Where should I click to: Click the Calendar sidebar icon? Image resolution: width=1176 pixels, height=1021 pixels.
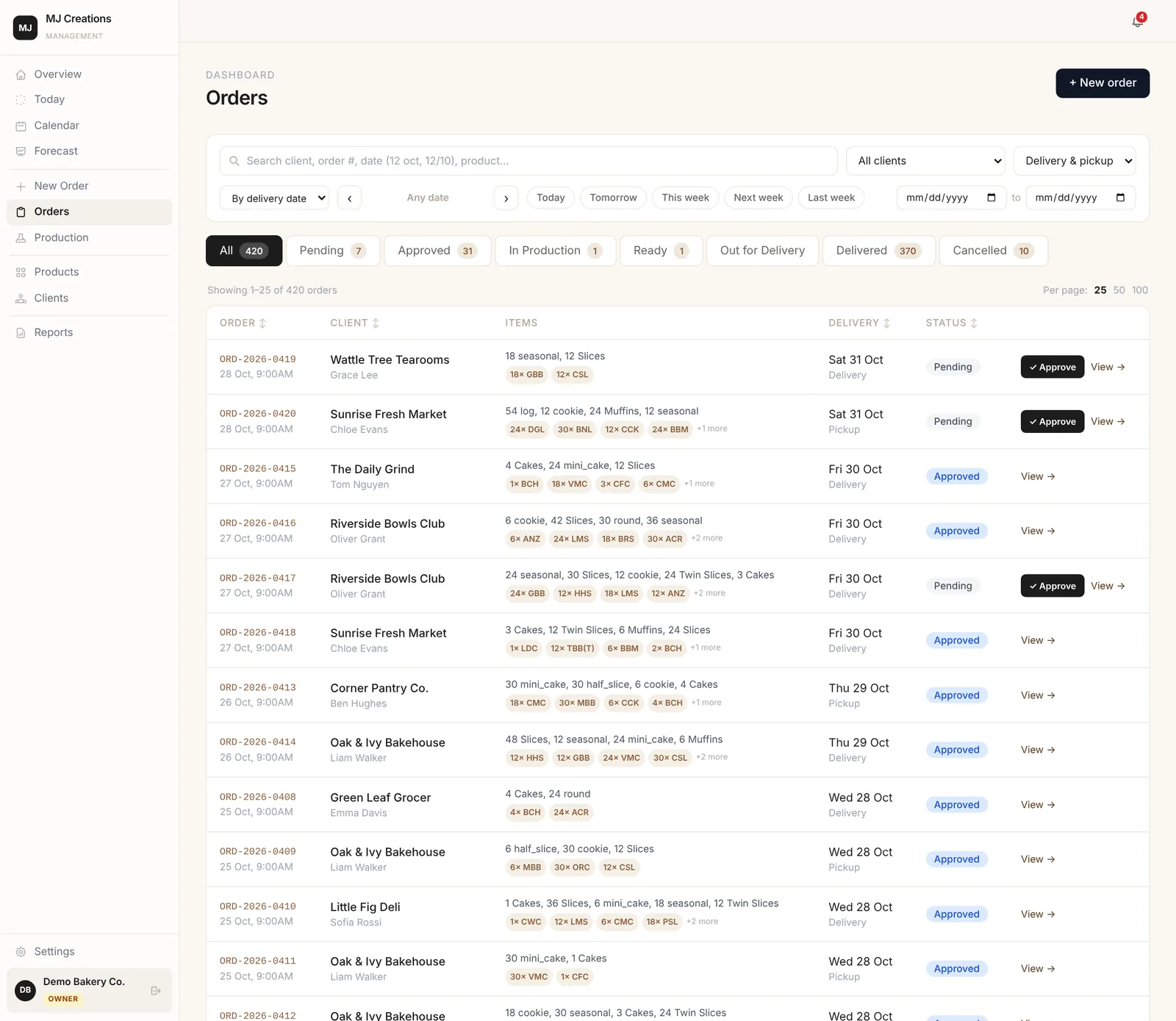coord(21,126)
